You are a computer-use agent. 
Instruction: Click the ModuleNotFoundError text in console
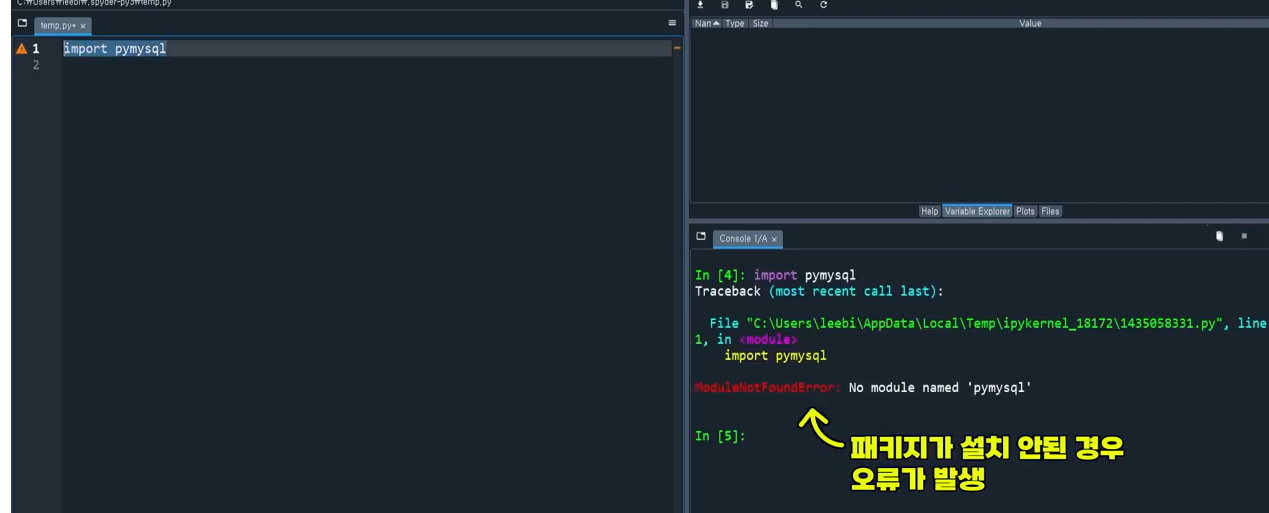[769, 387]
